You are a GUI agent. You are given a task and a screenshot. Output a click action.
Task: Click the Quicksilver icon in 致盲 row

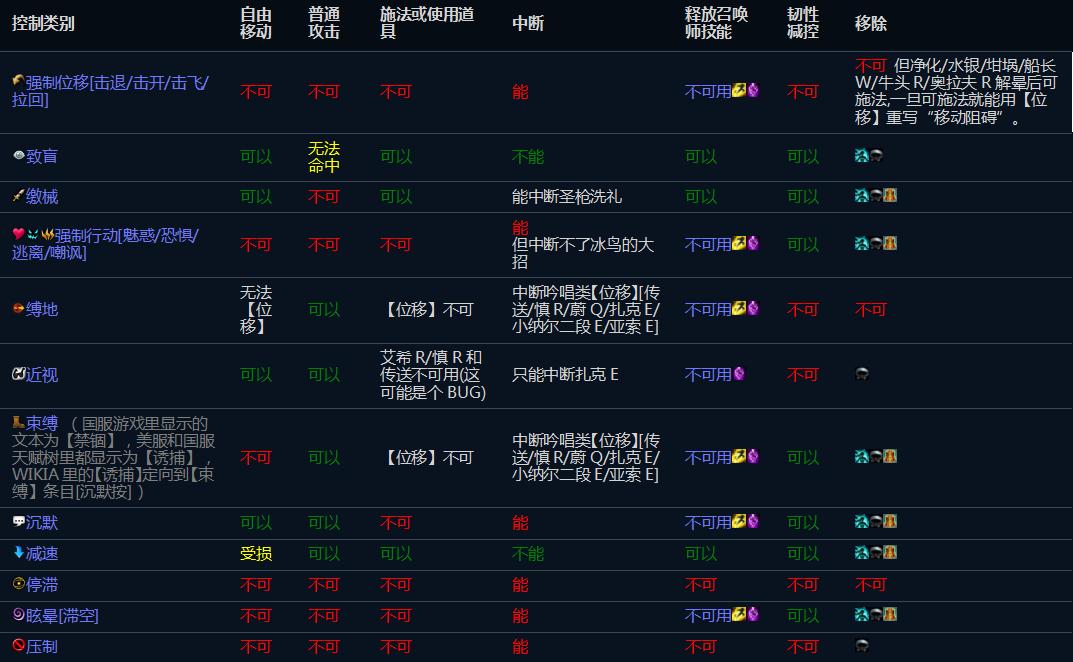pyautogui.click(x=876, y=155)
